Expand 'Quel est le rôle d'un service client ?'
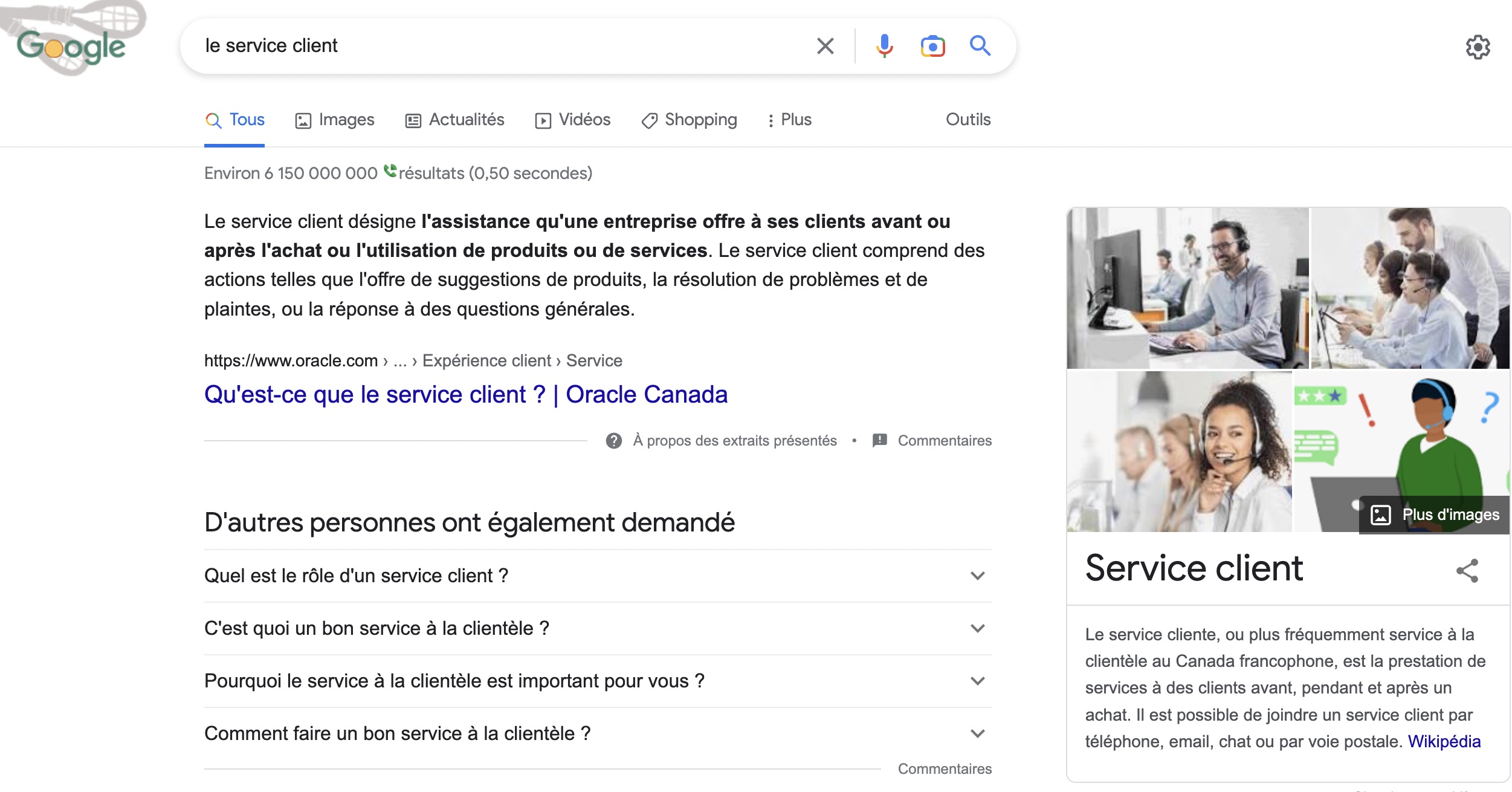The height and width of the screenshot is (792, 1512). (598, 576)
